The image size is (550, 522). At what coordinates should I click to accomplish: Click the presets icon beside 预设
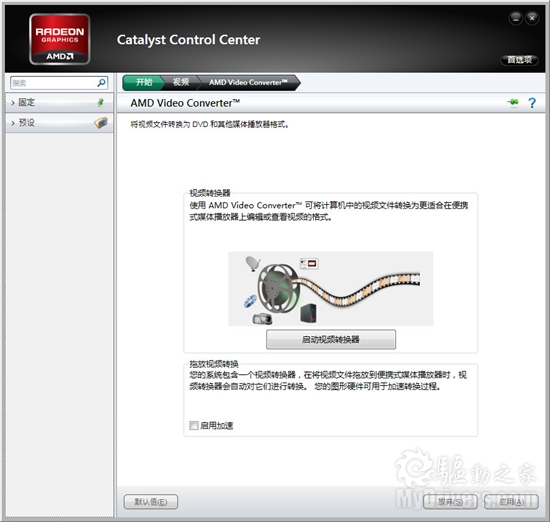(101, 122)
